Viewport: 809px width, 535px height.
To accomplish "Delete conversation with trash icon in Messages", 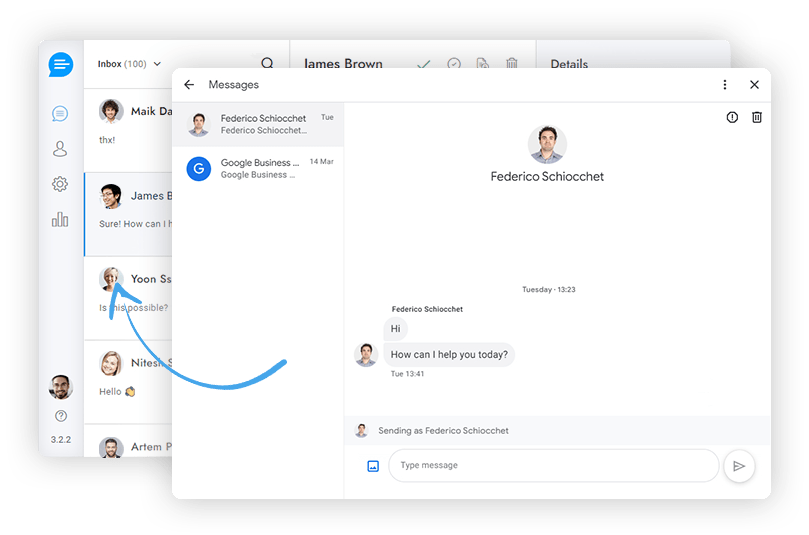I will click(x=757, y=117).
